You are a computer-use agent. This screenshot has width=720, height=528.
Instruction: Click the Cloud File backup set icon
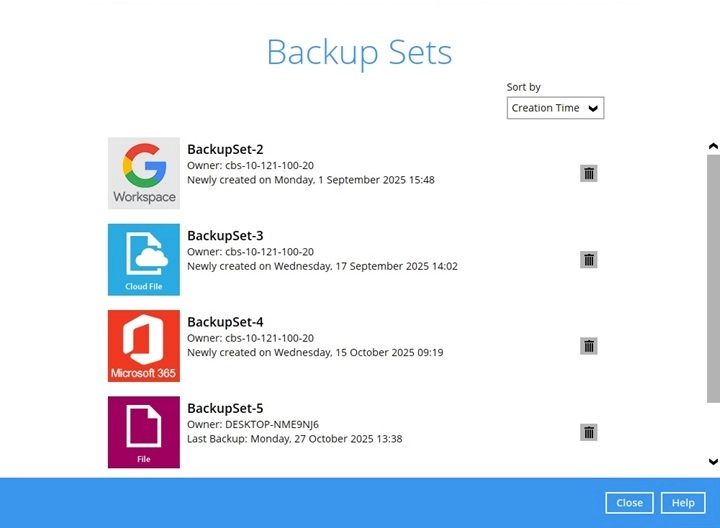coord(144,259)
